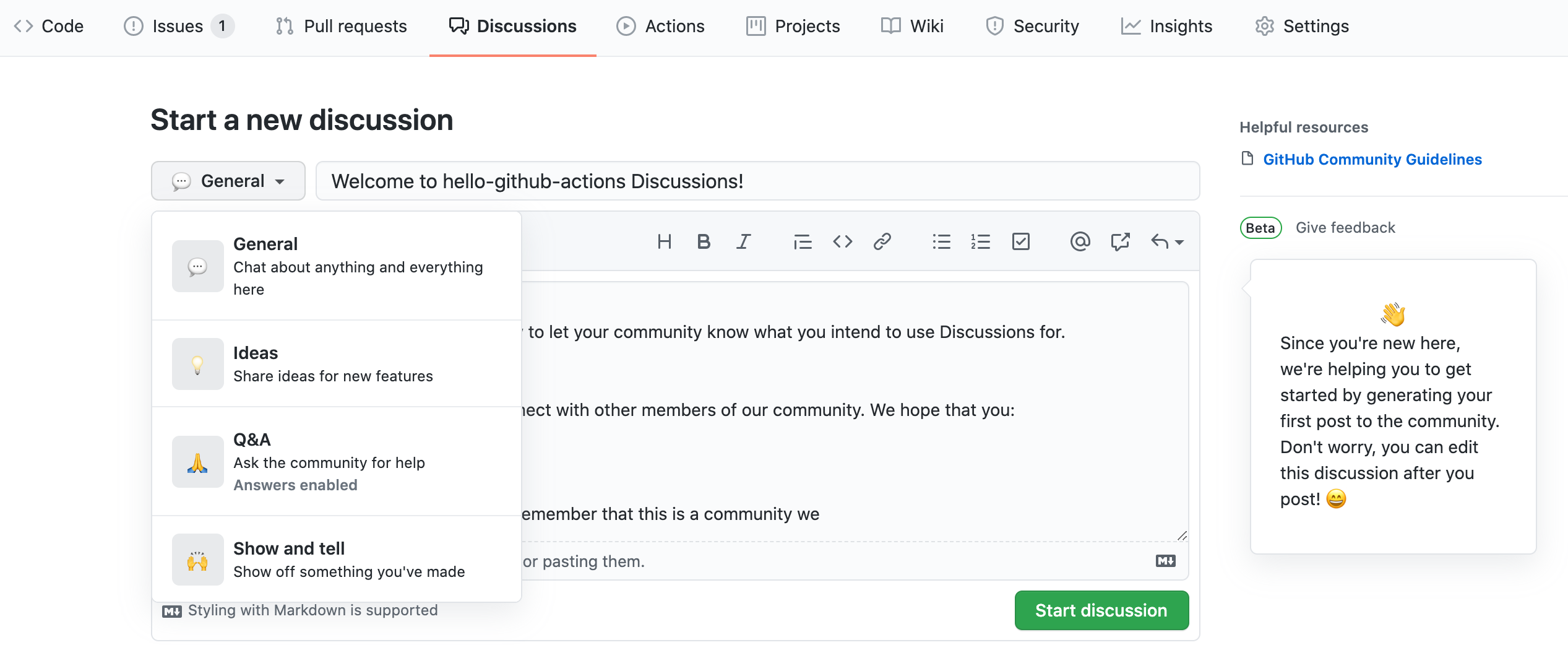The width and height of the screenshot is (1568, 645).
Task: Insert a numbered list
Action: click(x=981, y=241)
